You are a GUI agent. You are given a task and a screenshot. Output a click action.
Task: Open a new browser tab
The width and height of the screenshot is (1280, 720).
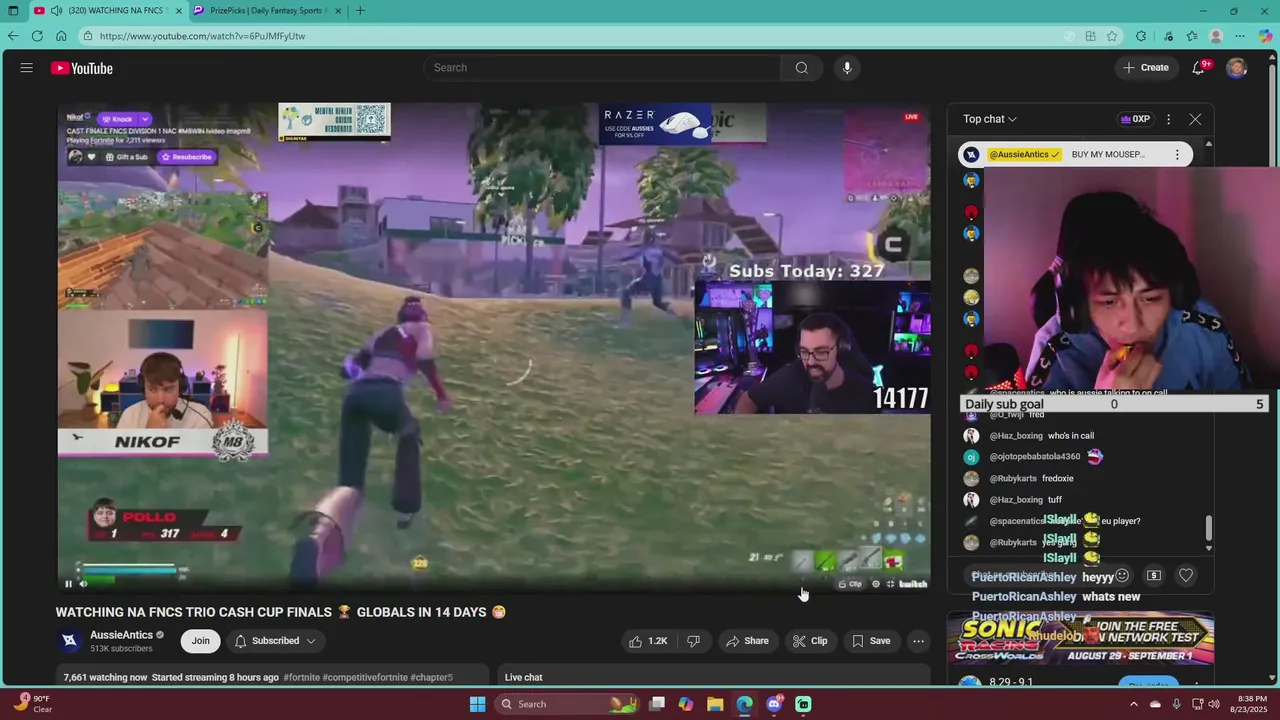pos(360,10)
